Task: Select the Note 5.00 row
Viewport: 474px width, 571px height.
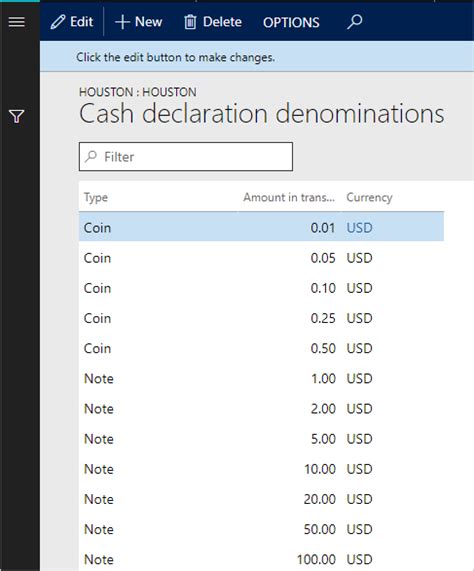Action: pyautogui.click(x=261, y=439)
